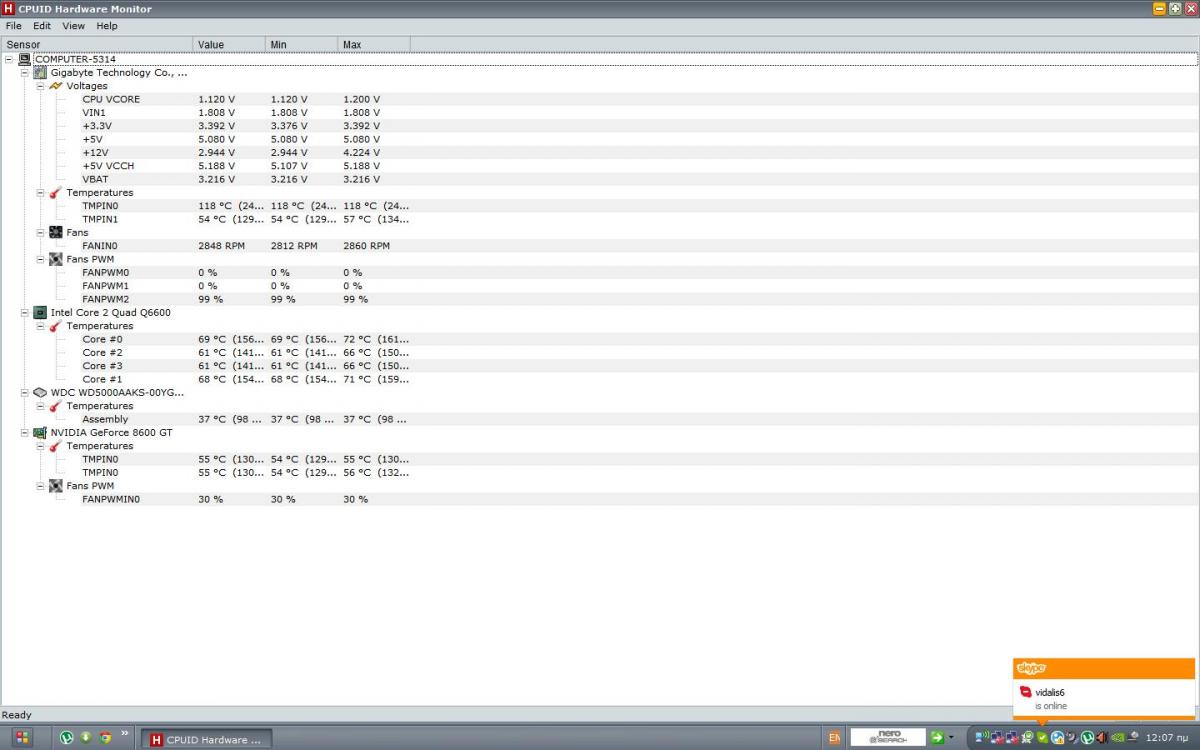Open the Start menu button
This screenshot has width=1200, height=750.
(x=23, y=738)
